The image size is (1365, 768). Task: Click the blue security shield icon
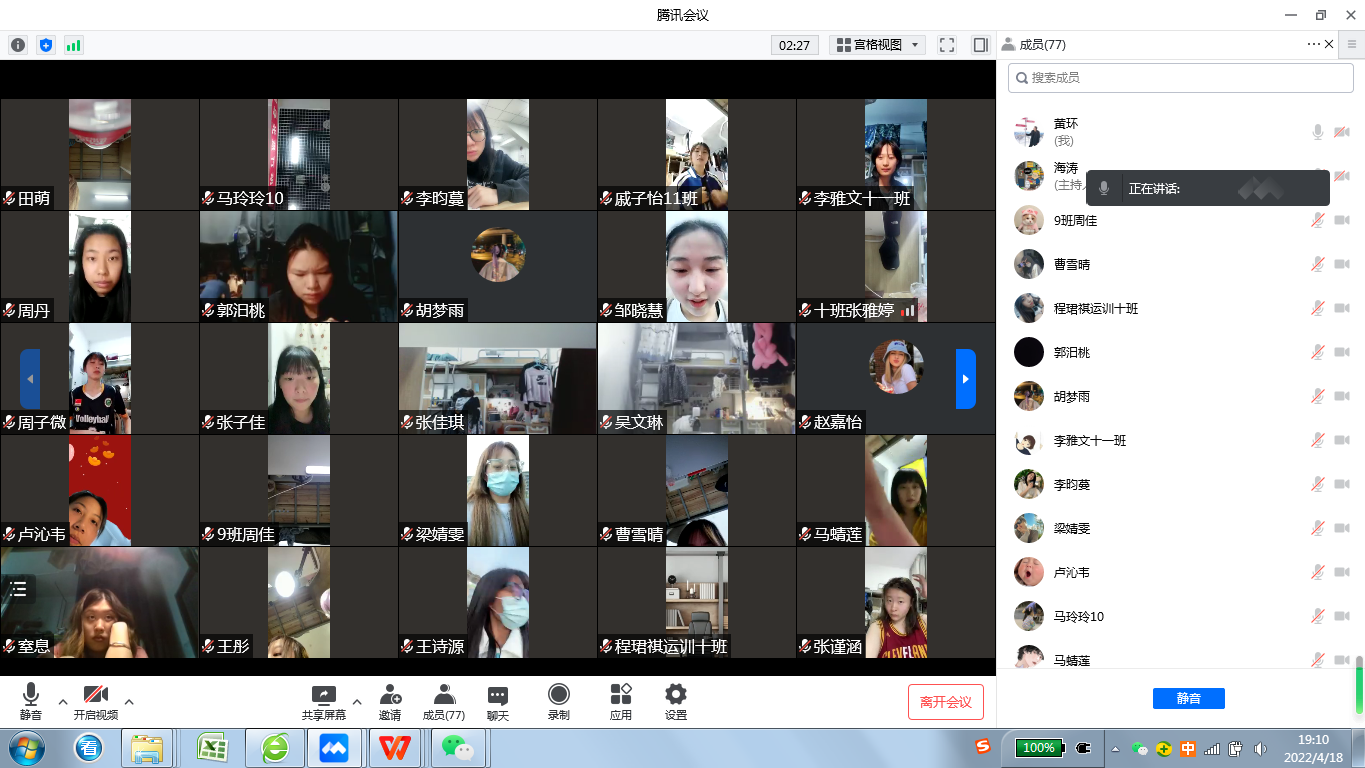(45, 45)
